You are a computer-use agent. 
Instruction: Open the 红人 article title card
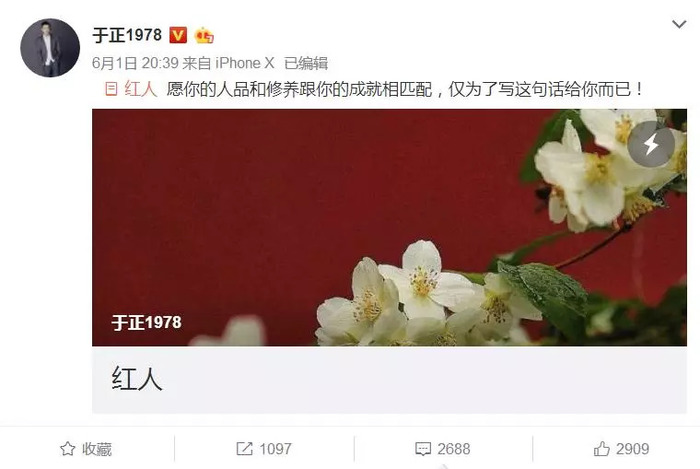[x=389, y=380]
